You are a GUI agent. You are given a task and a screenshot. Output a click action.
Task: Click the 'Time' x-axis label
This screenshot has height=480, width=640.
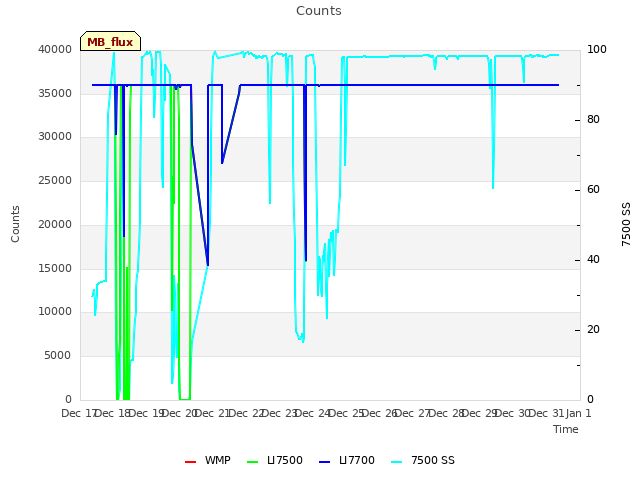566,429
